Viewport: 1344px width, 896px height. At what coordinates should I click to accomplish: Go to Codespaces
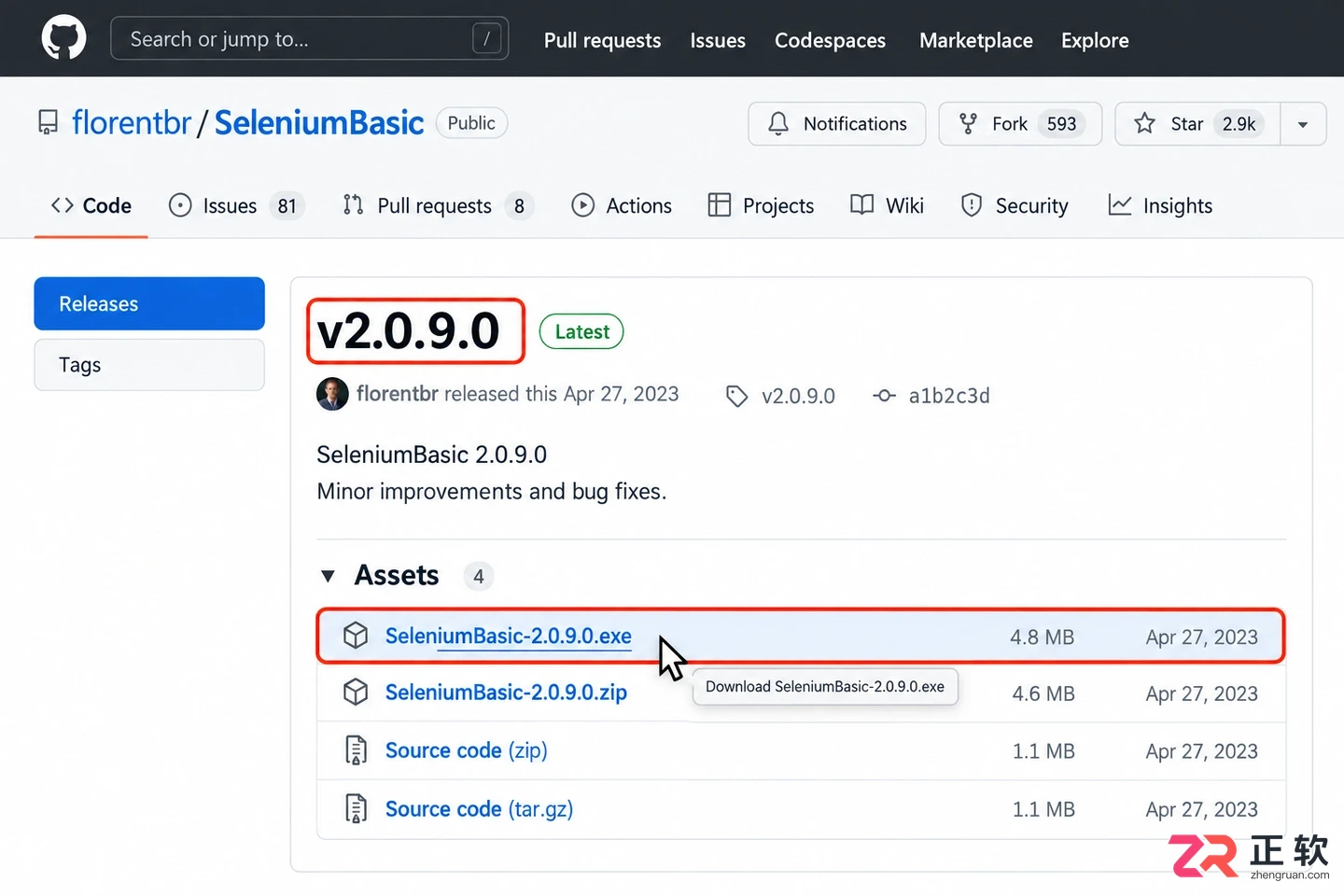click(830, 40)
